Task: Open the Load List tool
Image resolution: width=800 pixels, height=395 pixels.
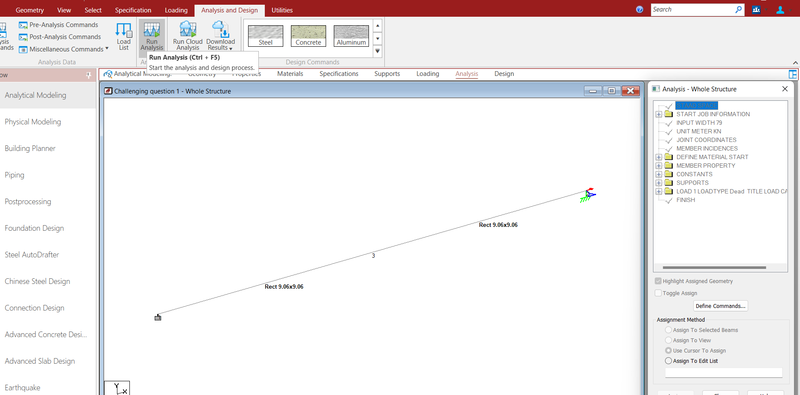Action: [123, 36]
